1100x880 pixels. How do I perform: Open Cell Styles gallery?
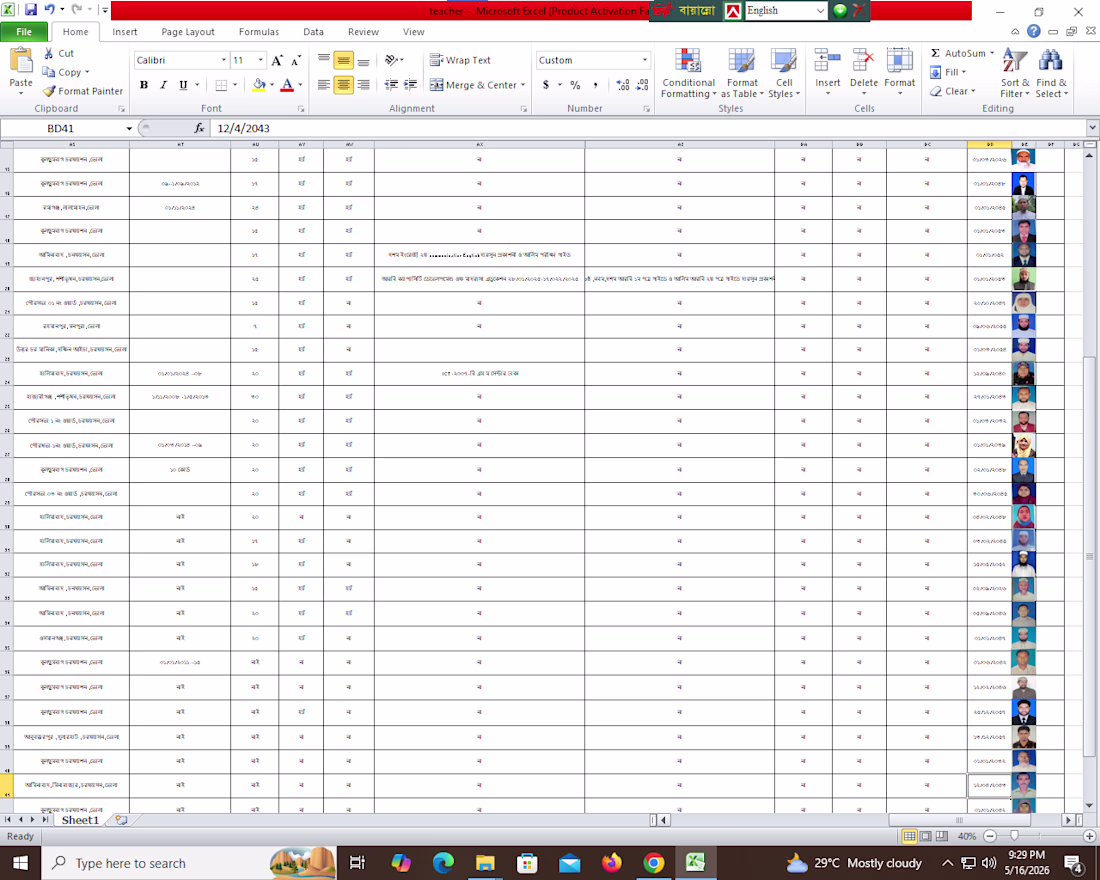[784, 74]
